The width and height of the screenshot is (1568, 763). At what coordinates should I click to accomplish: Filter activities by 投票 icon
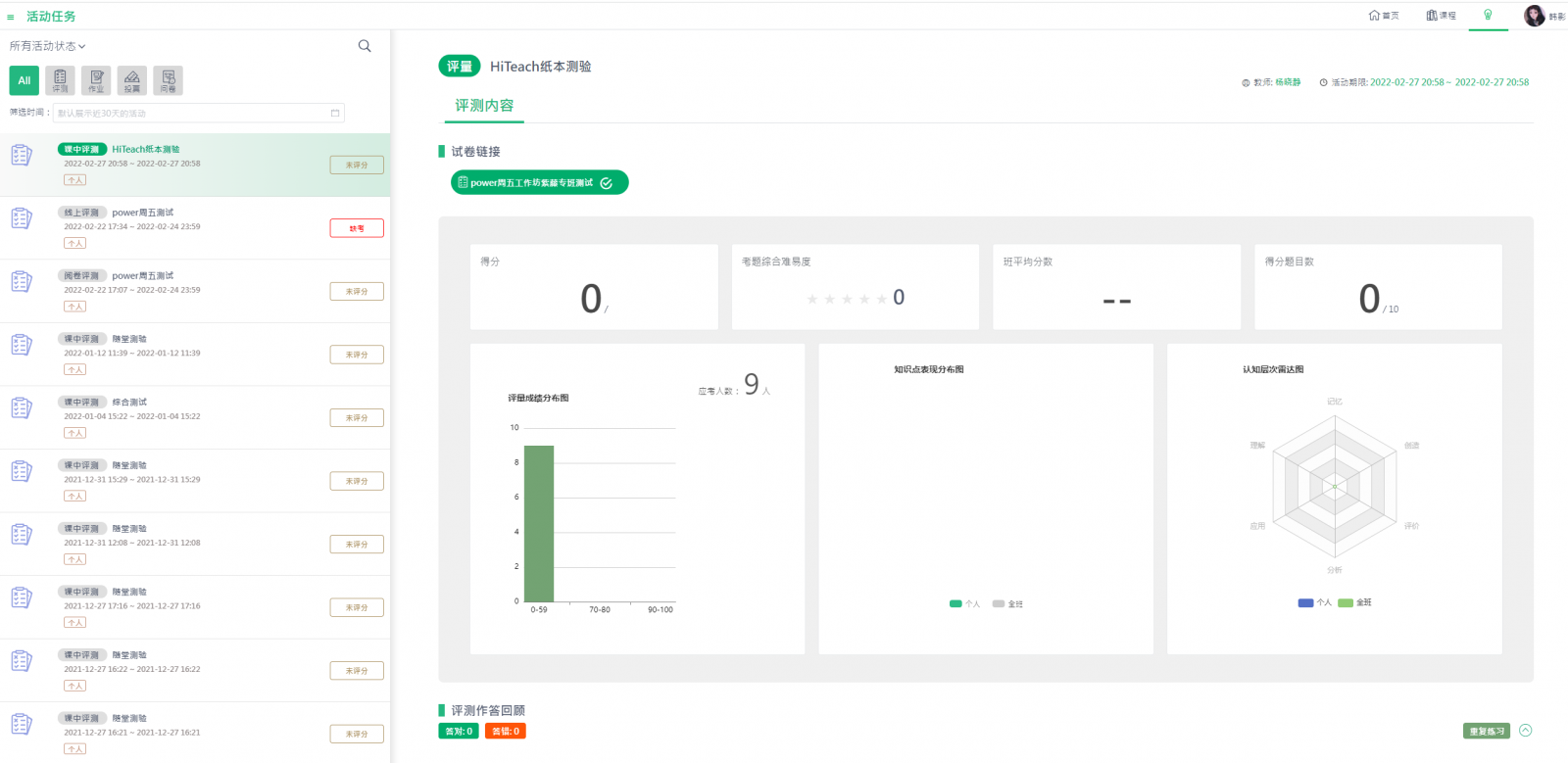point(132,80)
